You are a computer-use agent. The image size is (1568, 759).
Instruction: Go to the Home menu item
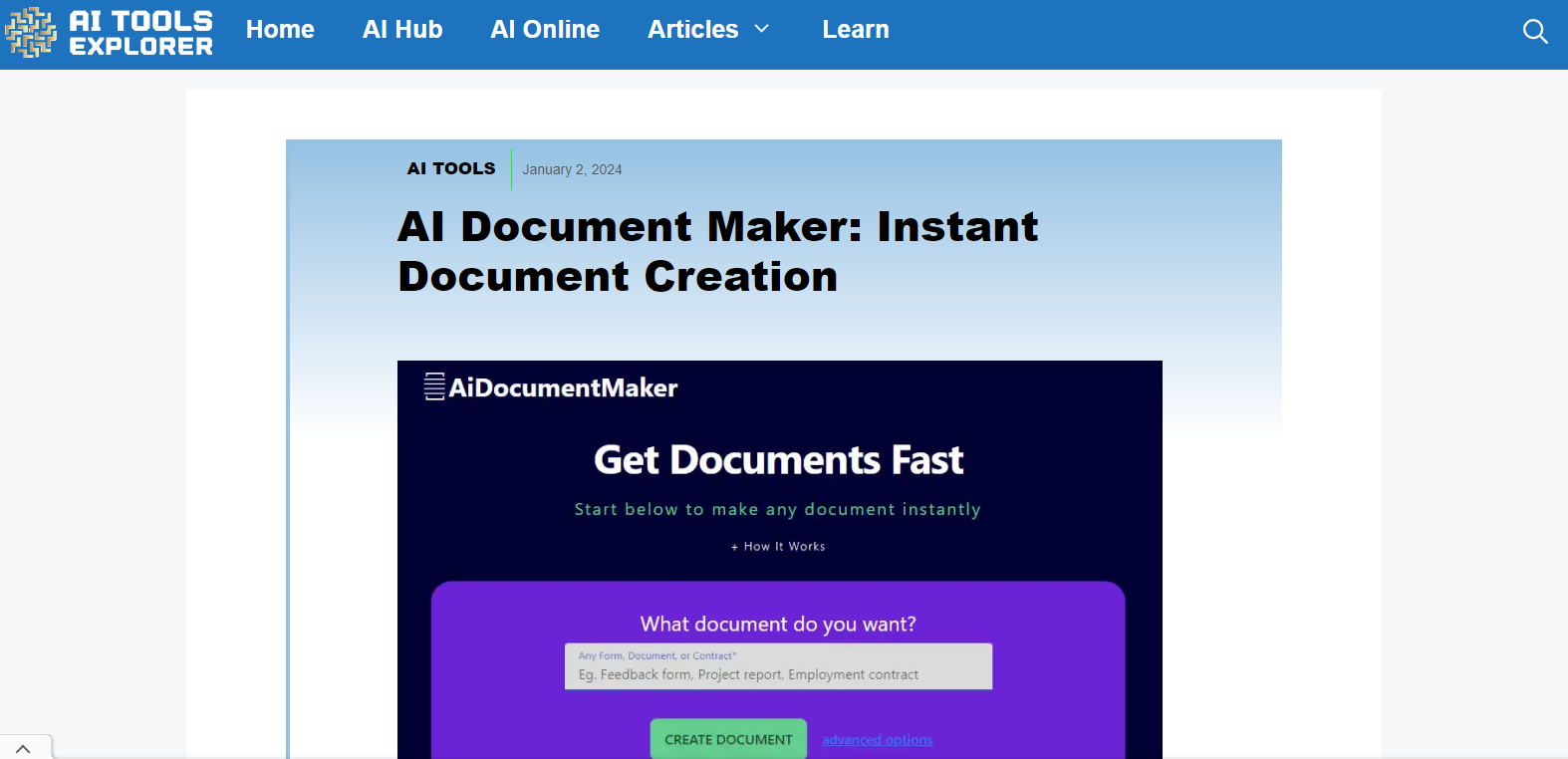pyautogui.click(x=280, y=30)
